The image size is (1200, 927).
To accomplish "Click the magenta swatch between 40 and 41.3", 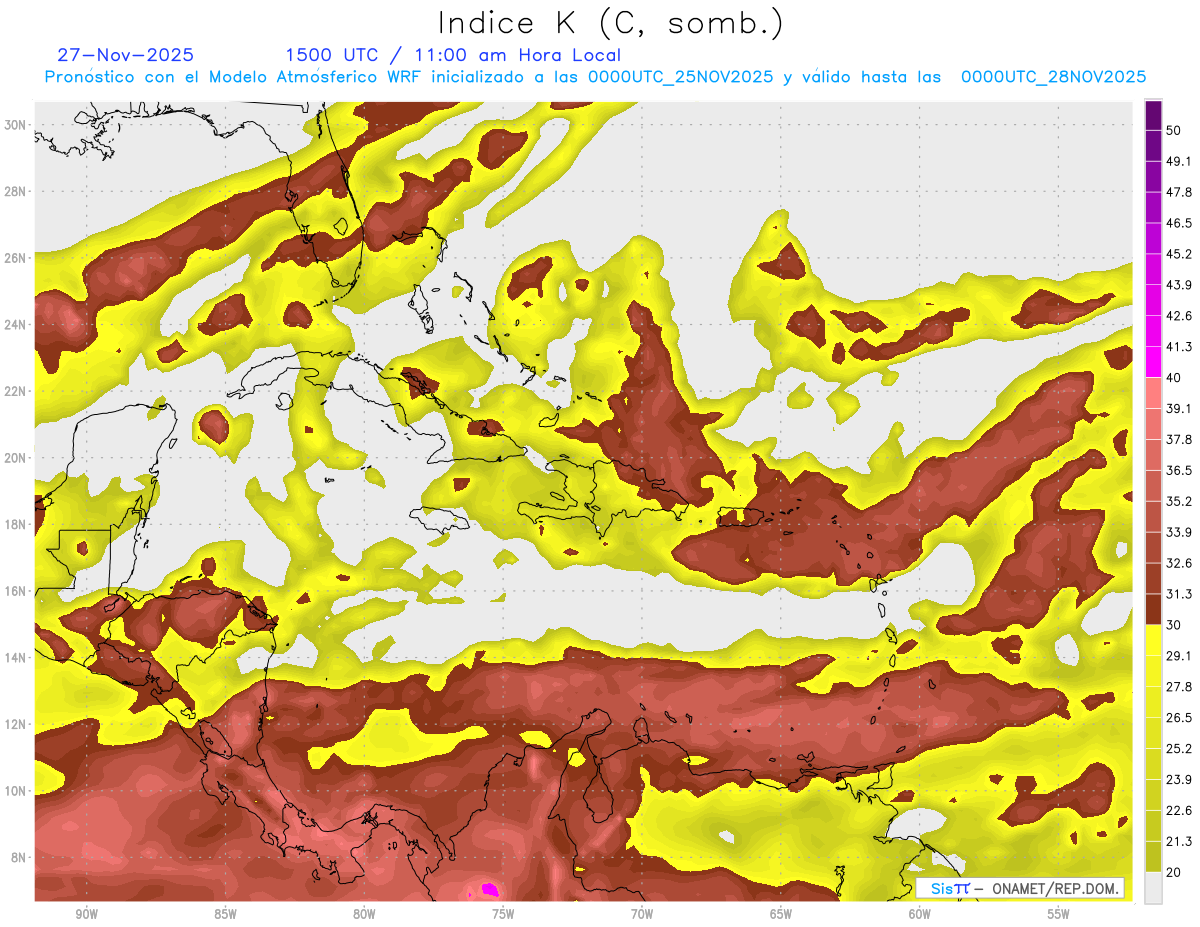I will pos(1153,362).
